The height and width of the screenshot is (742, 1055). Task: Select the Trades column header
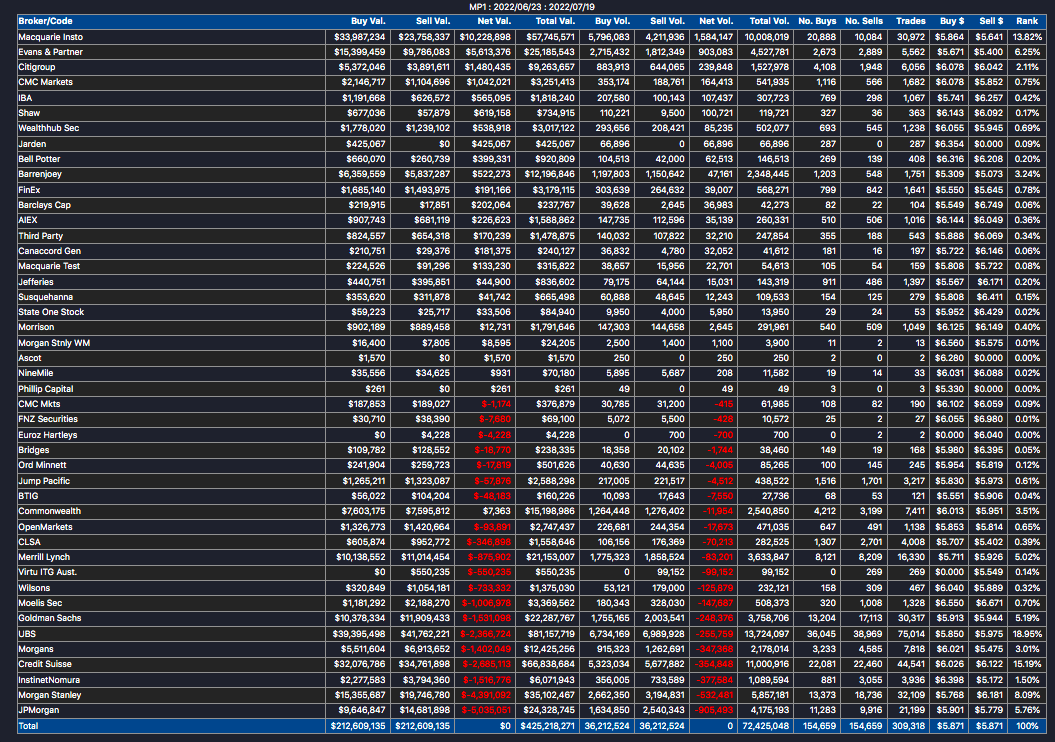[x=910, y=21]
